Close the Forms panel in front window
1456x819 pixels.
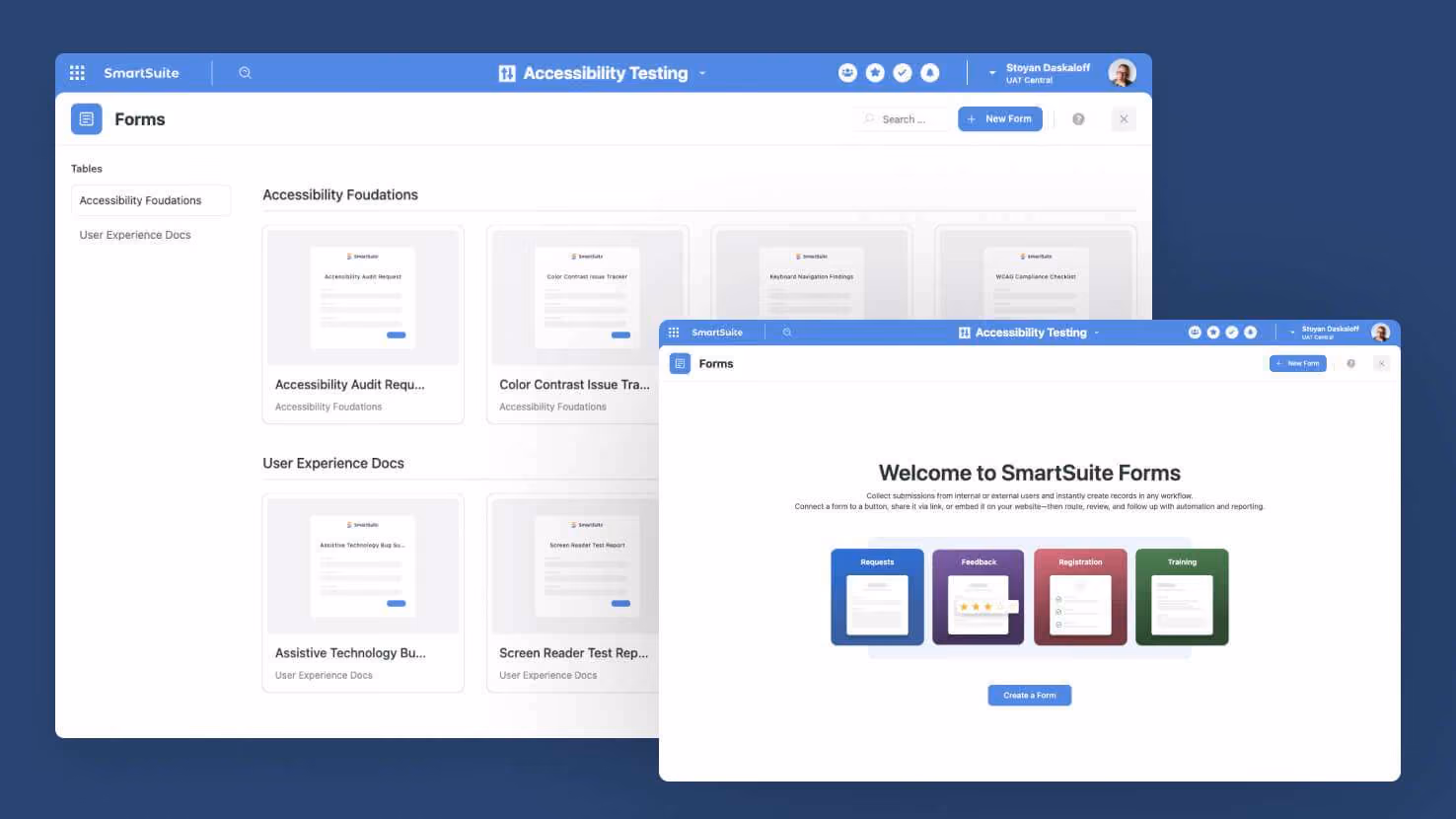tap(1382, 363)
